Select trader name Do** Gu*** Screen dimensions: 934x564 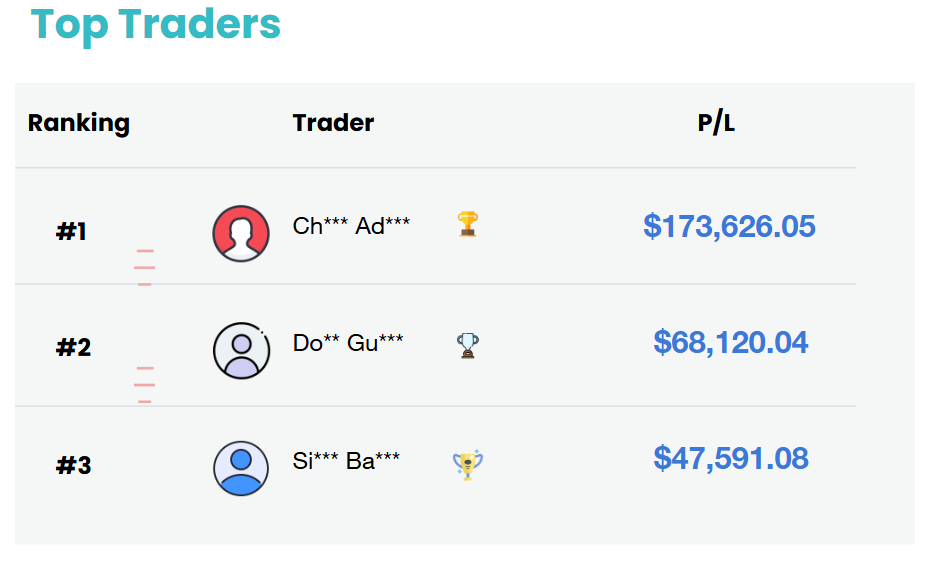pos(348,342)
